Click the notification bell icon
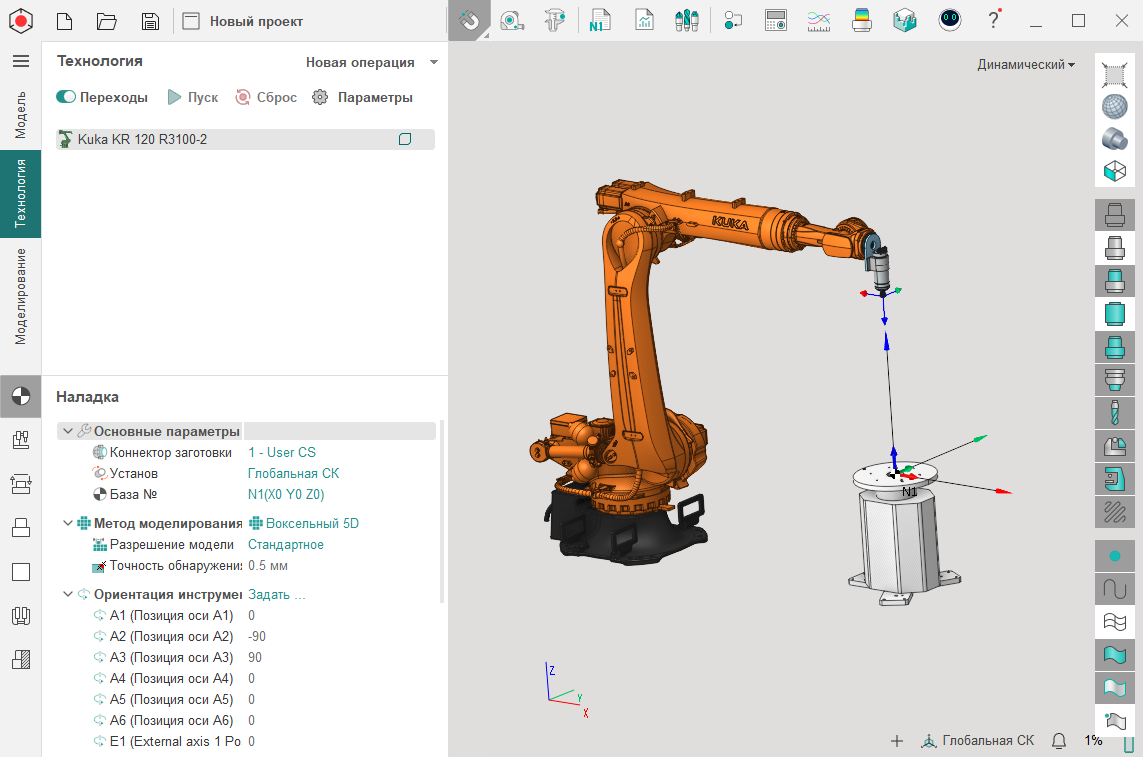This screenshot has width=1143, height=757. point(1059,741)
